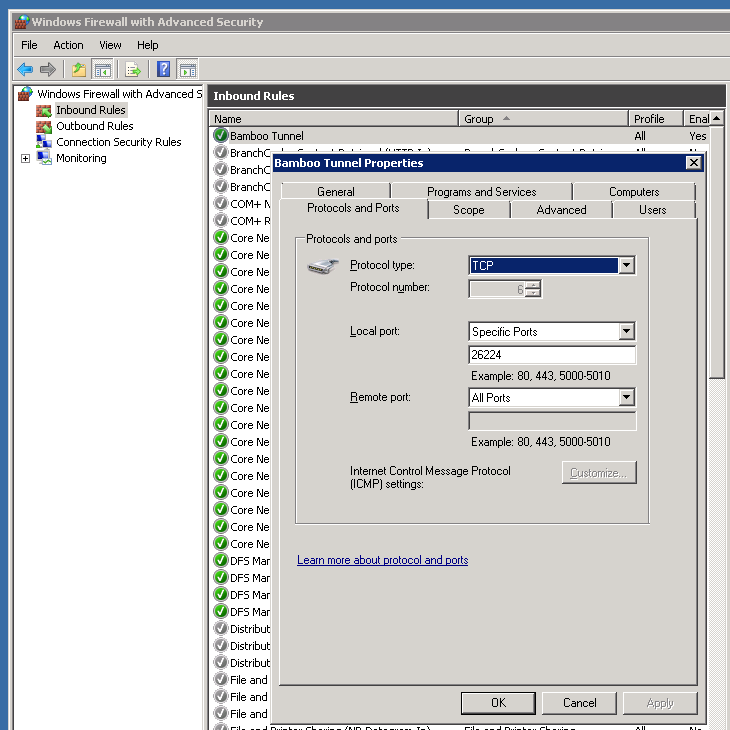
Task: Open the Protocol type dropdown
Action: tap(626, 266)
